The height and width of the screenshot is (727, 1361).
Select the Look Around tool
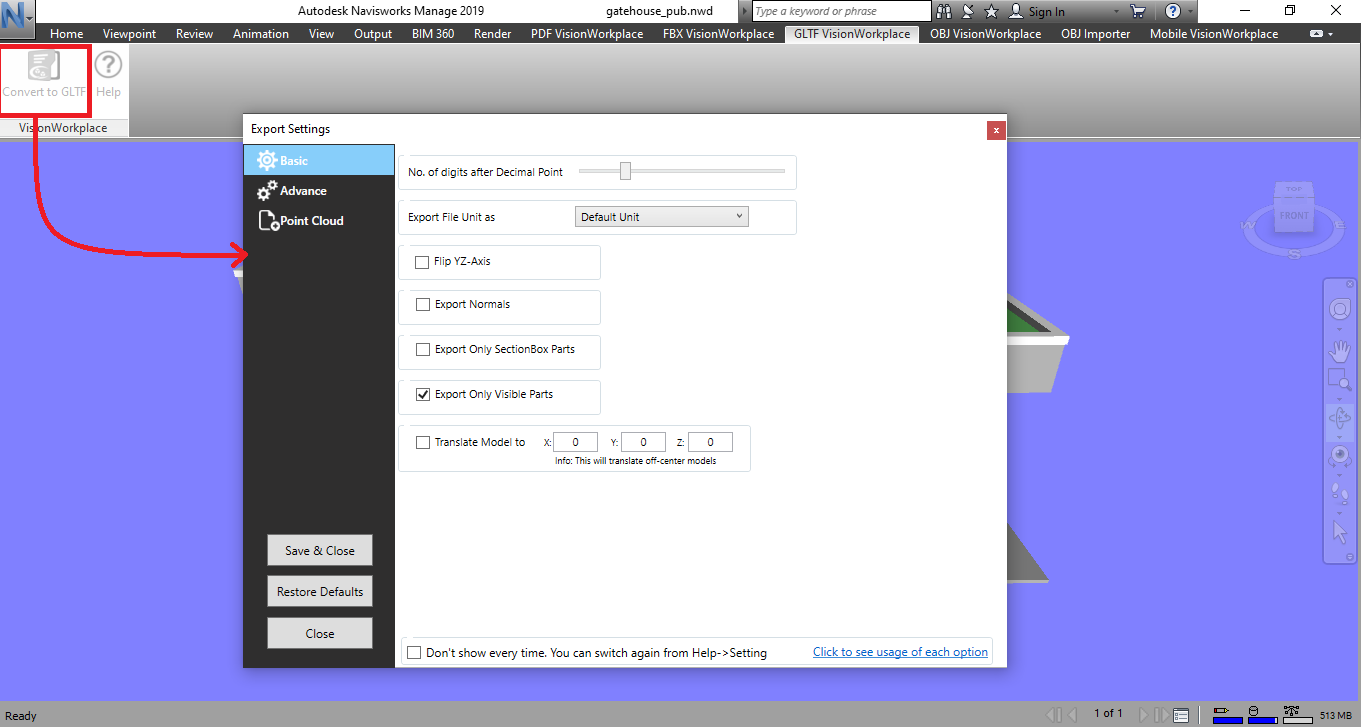coord(1339,456)
